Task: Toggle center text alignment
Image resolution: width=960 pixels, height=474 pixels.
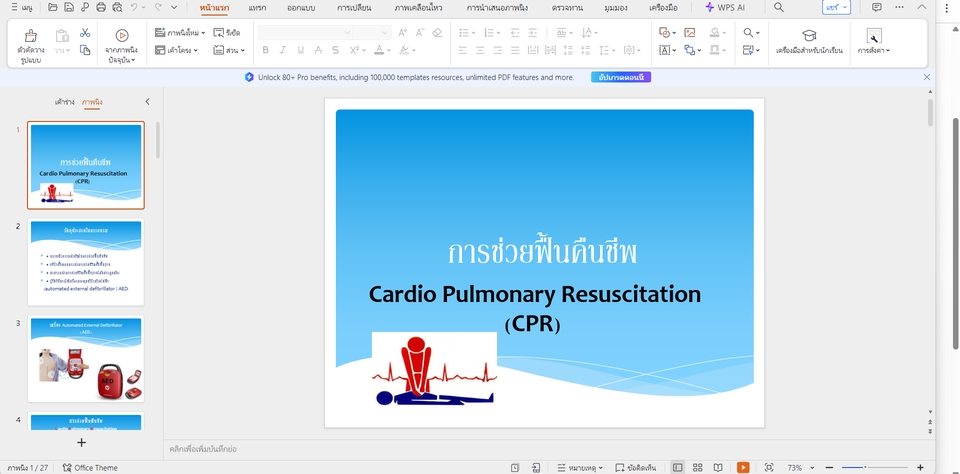Action: point(481,50)
